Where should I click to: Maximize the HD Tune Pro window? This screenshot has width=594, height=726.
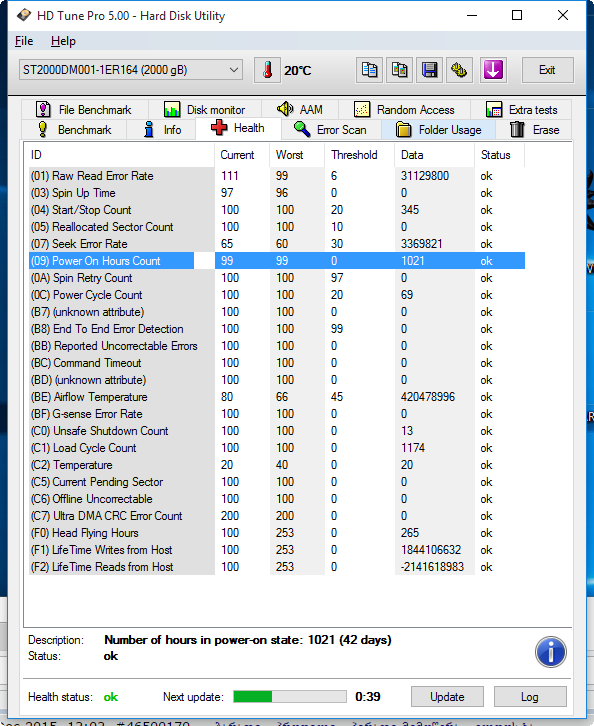tap(517, 15)
